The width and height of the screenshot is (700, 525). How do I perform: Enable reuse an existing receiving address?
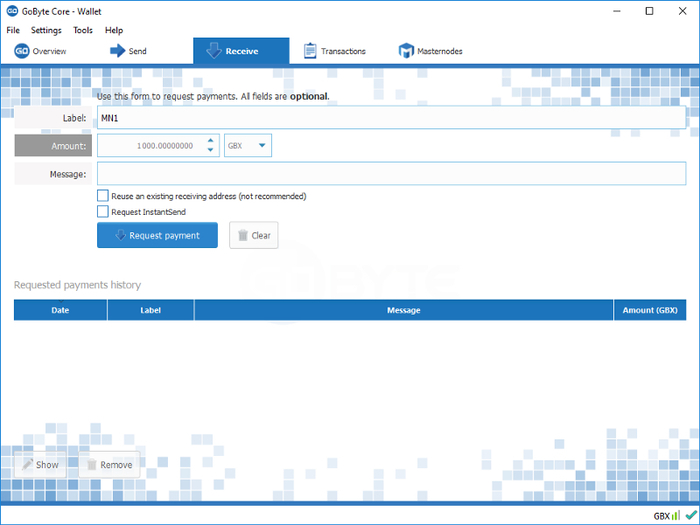(x=103, y=196)
